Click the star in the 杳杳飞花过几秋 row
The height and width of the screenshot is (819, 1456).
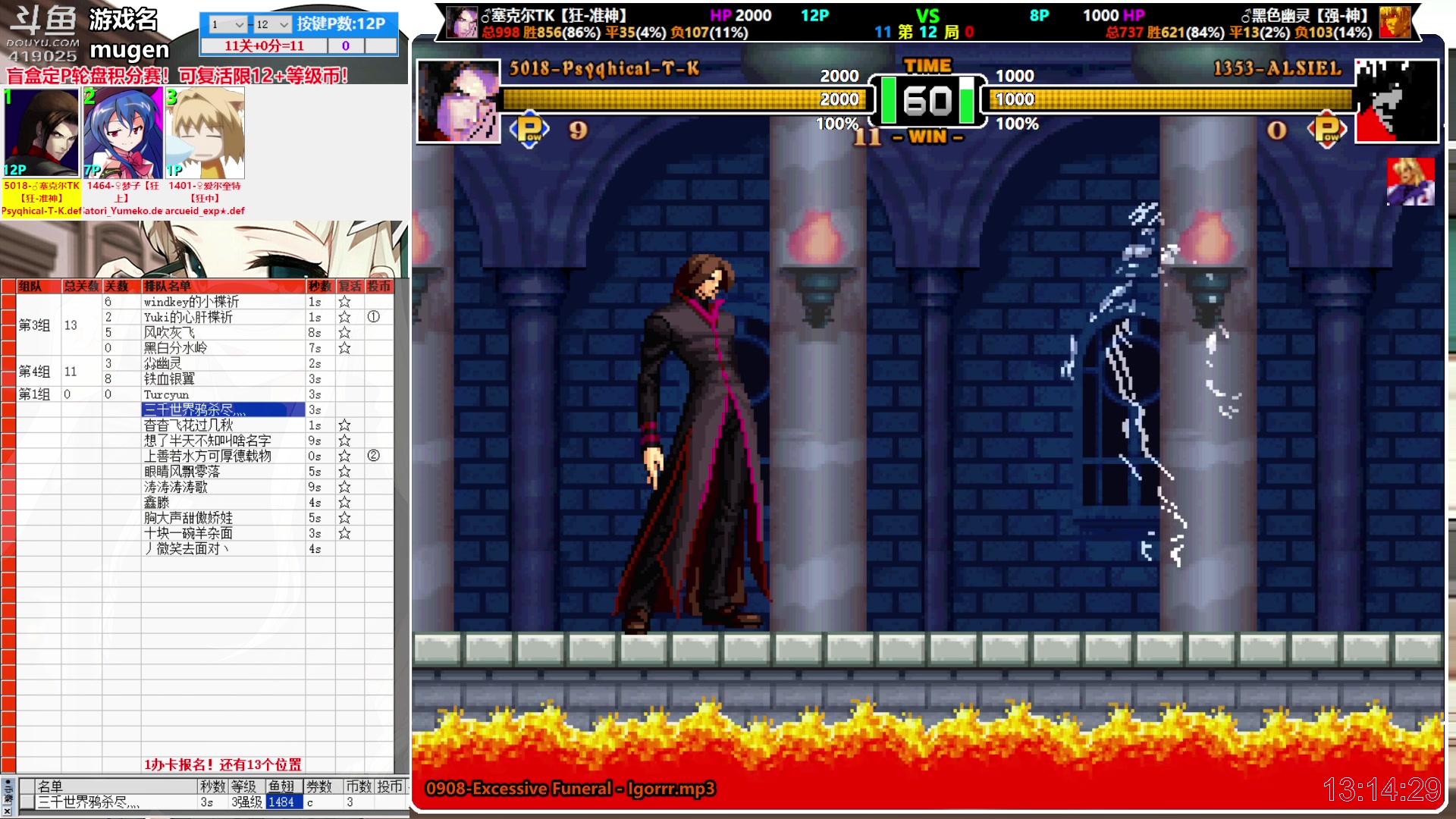tap(344, 425)
